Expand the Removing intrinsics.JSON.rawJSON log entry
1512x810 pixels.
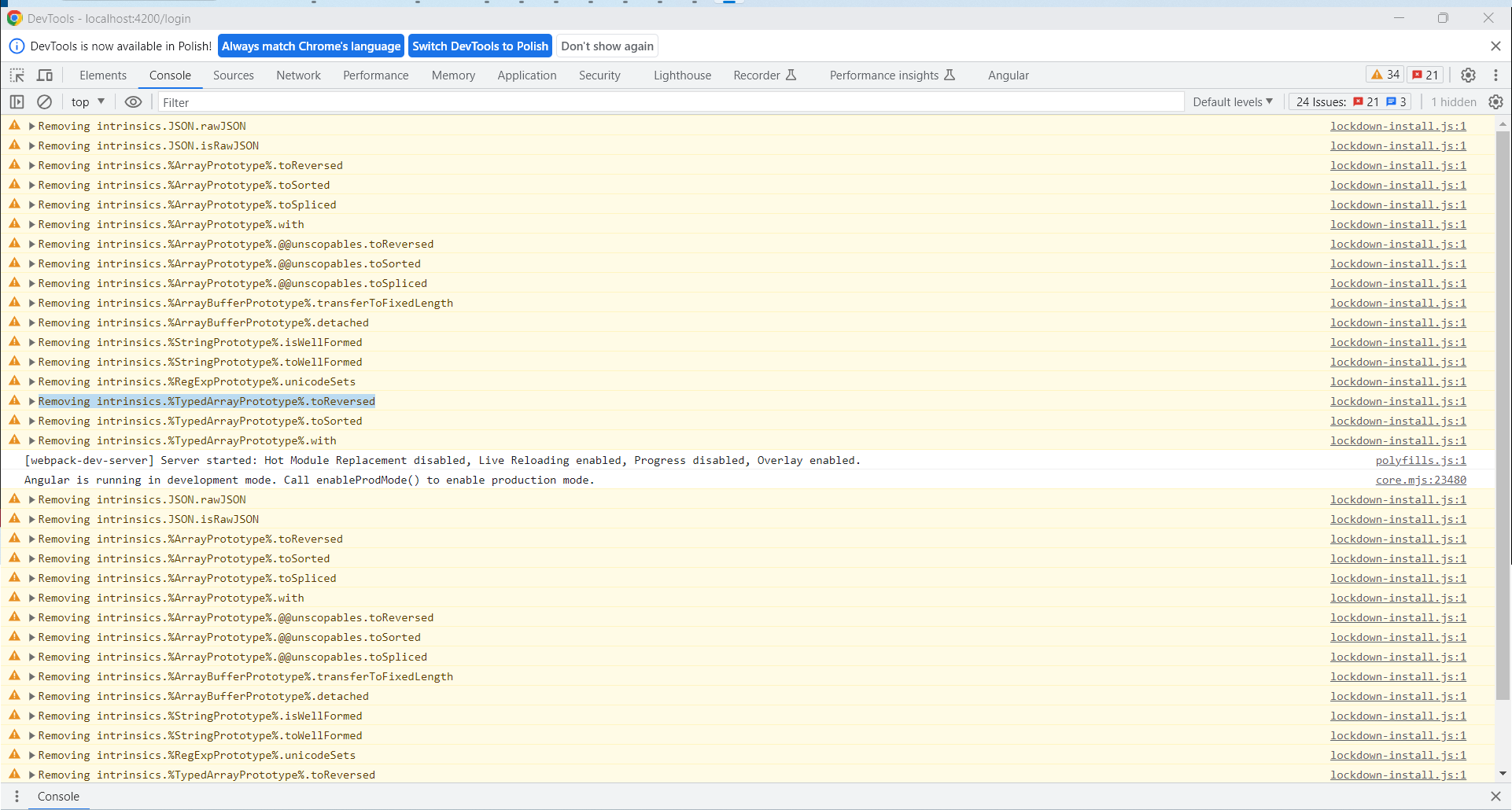click(x=31, y=125)
